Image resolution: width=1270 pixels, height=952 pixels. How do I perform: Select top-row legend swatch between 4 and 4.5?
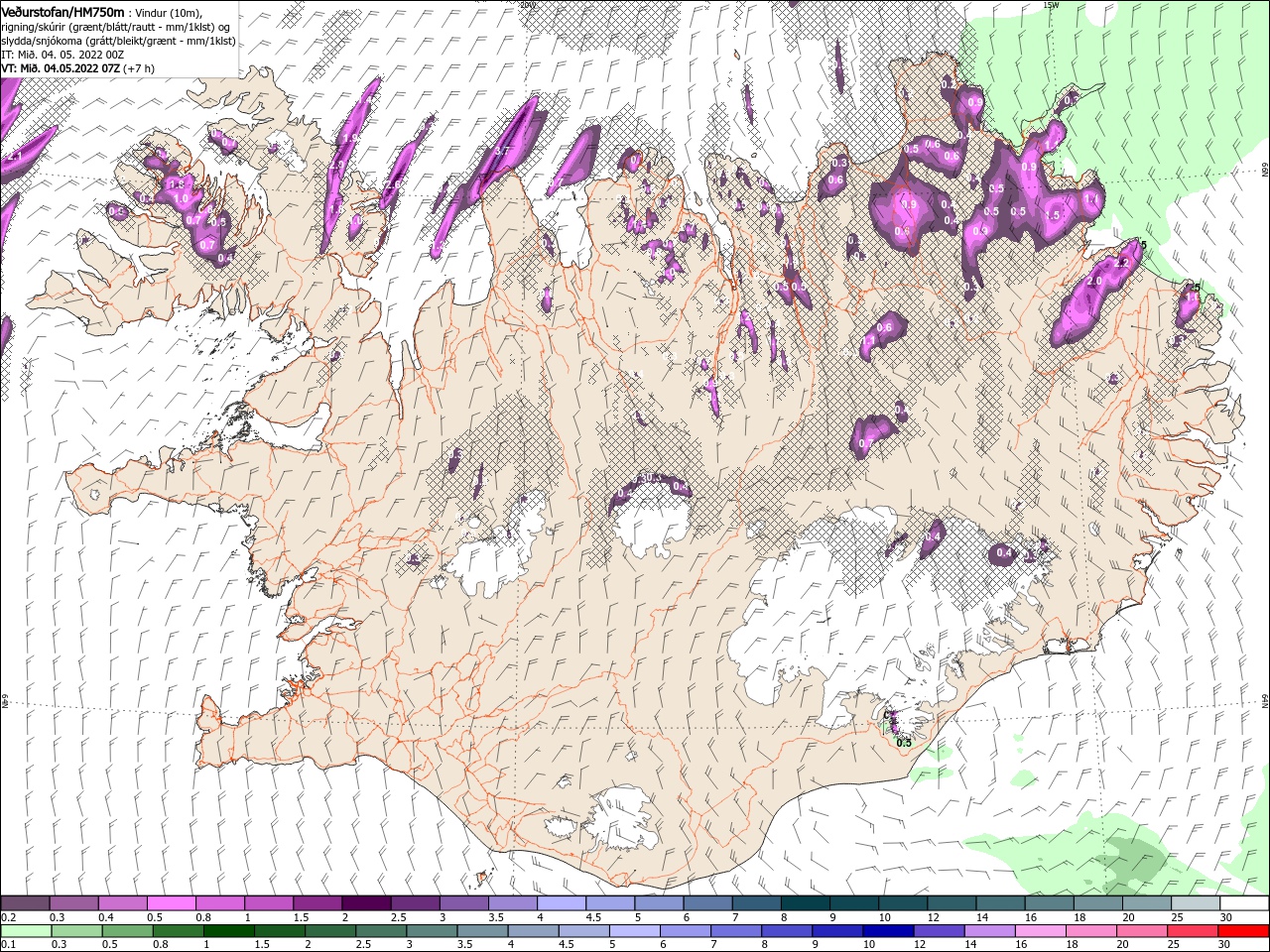[x=562, y=903]
